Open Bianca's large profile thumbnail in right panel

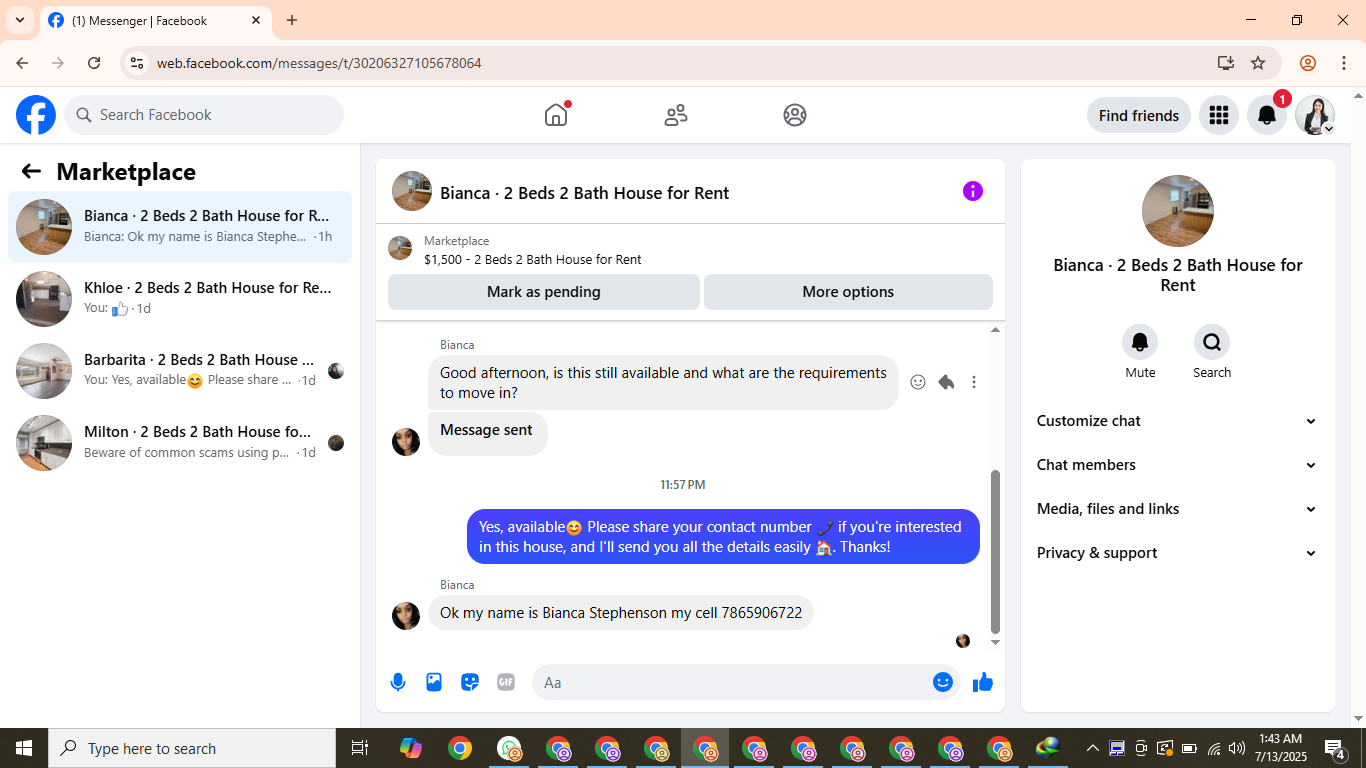pos(1178,211)
